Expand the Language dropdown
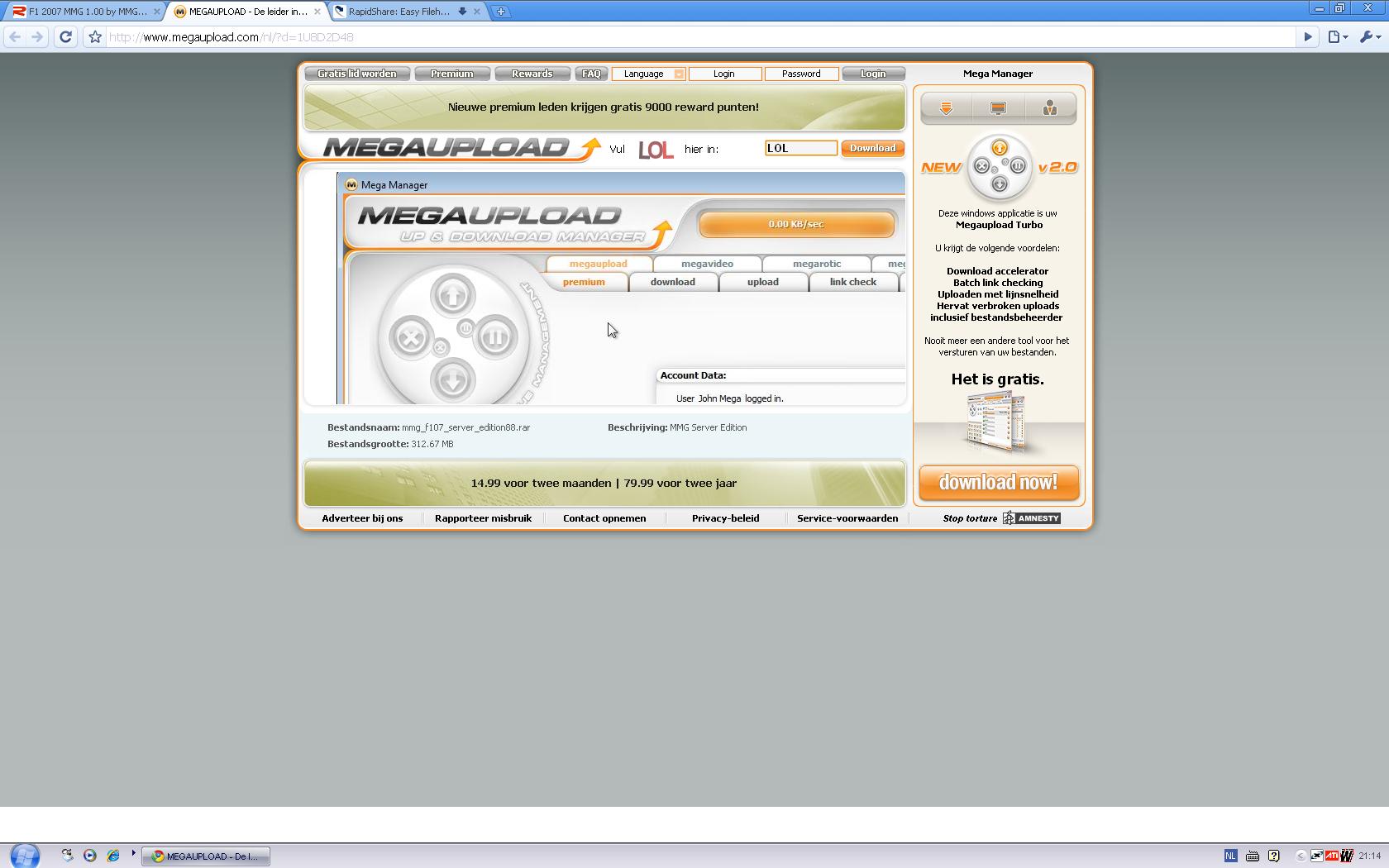This screenshot has height=868, width=1389. point(649,74)
